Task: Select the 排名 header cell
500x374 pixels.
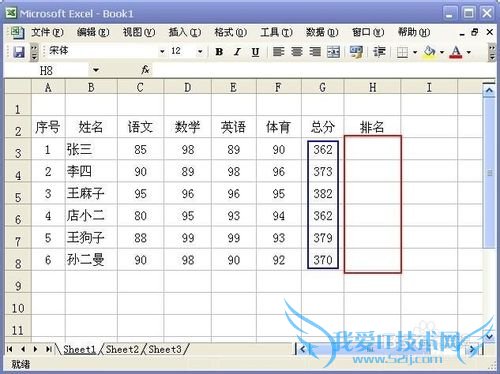Action: (372, 127)
